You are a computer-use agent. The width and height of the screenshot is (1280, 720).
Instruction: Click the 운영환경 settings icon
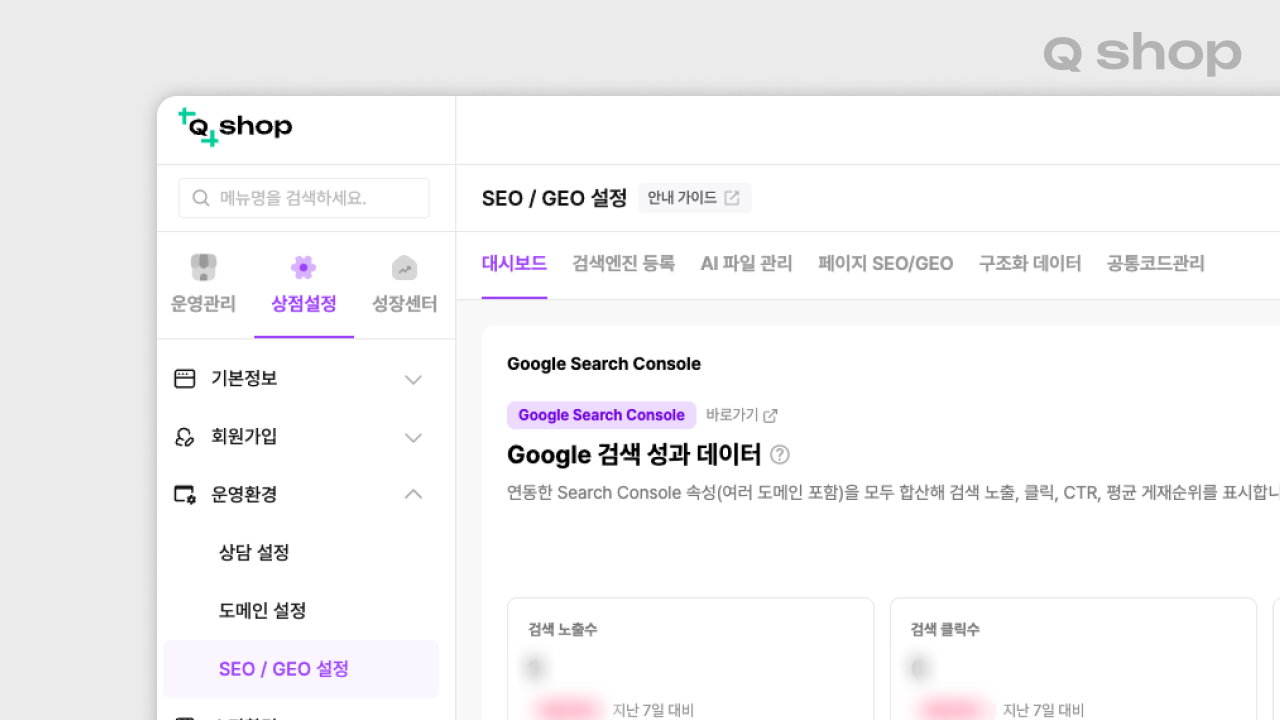pos(185,494)
